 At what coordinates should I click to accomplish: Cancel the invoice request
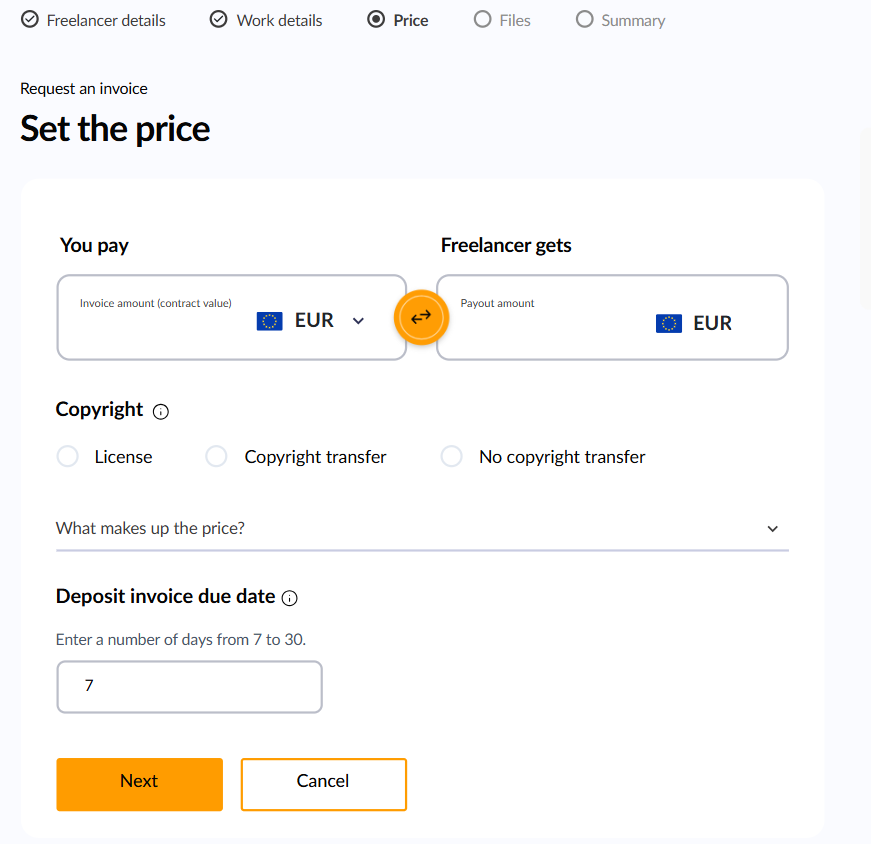coord(323,783)
